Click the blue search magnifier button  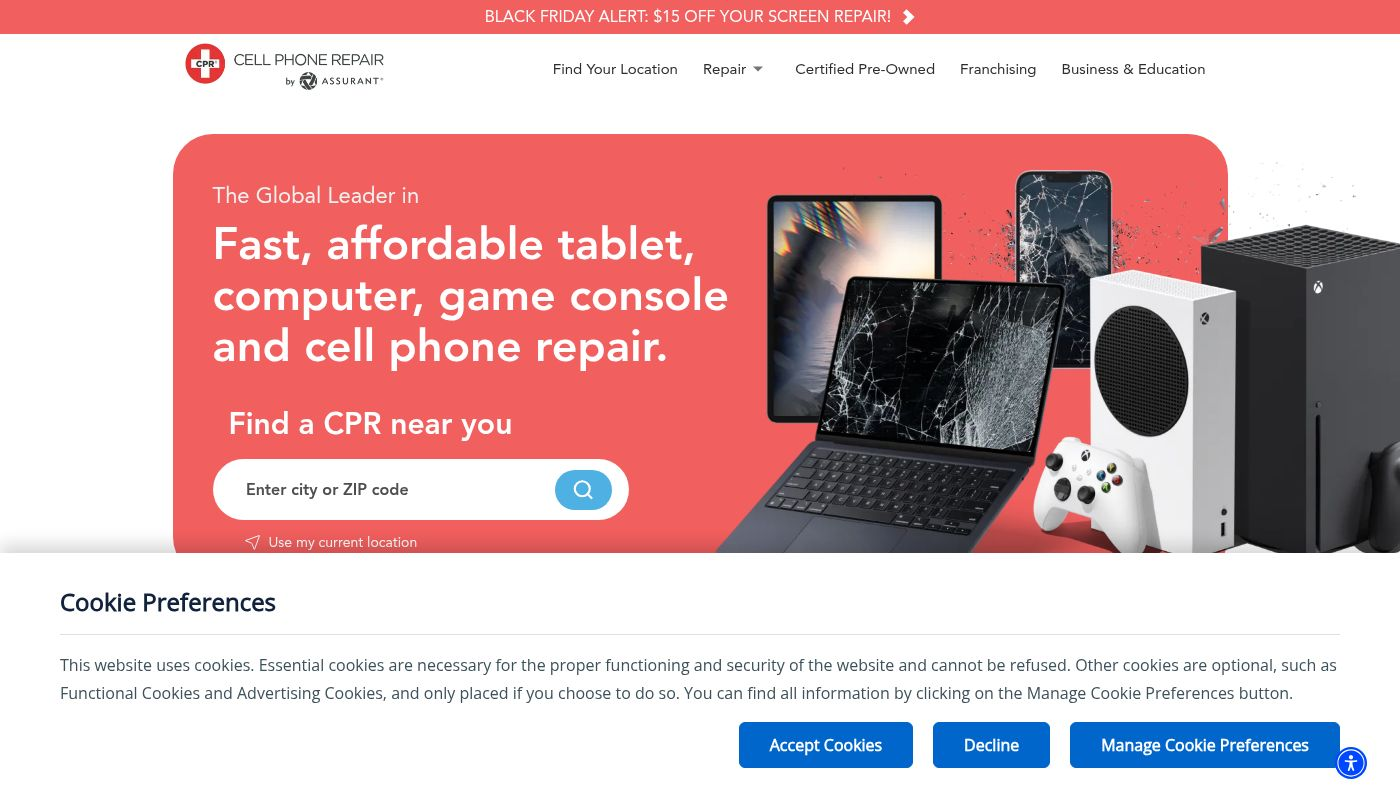pyautogui.click(x=583, y=490)
